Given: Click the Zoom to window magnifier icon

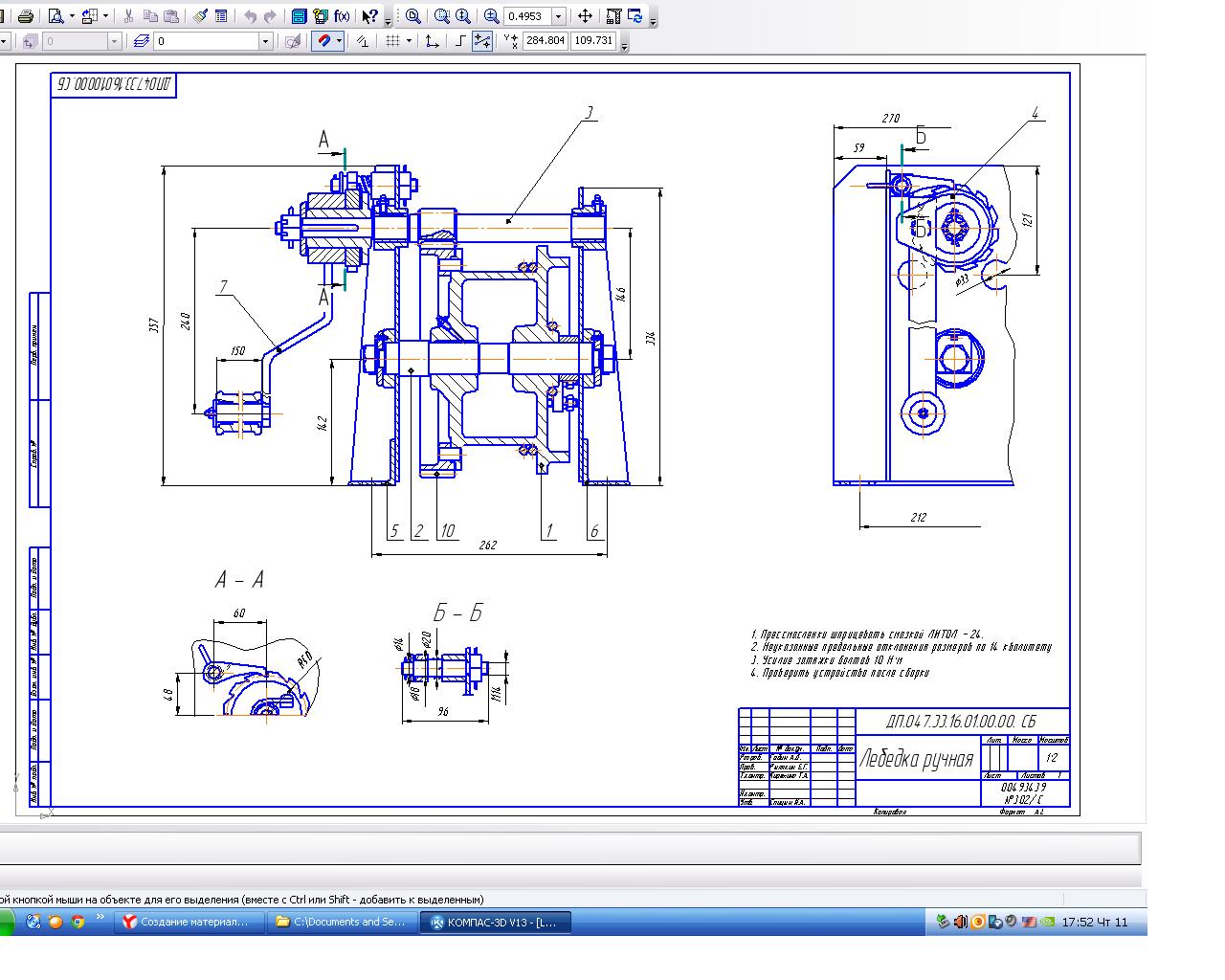Looking at the screenshot, I should tap(413, 16).
